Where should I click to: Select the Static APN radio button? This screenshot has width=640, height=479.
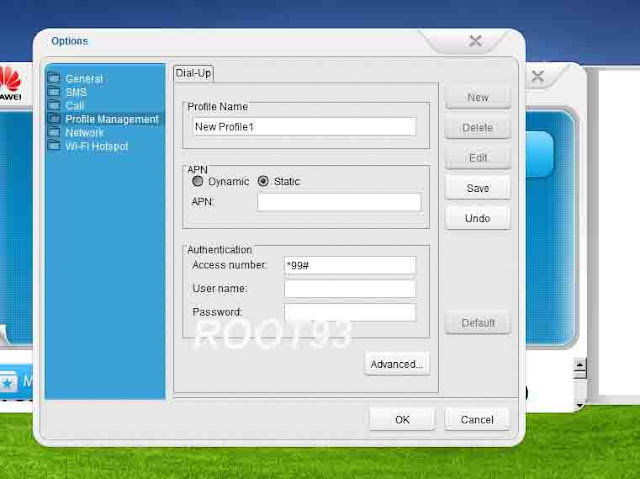[x=263, y=181]
